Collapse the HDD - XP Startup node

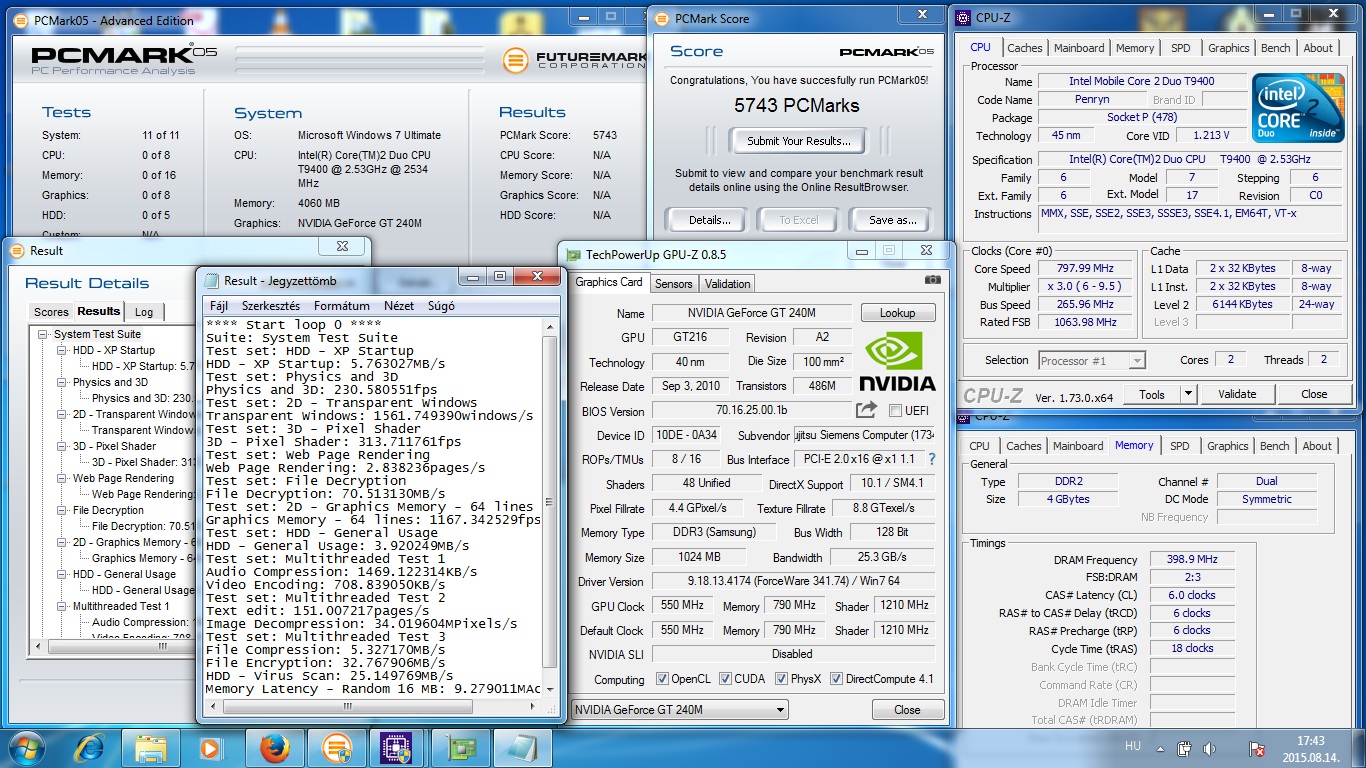62,351
